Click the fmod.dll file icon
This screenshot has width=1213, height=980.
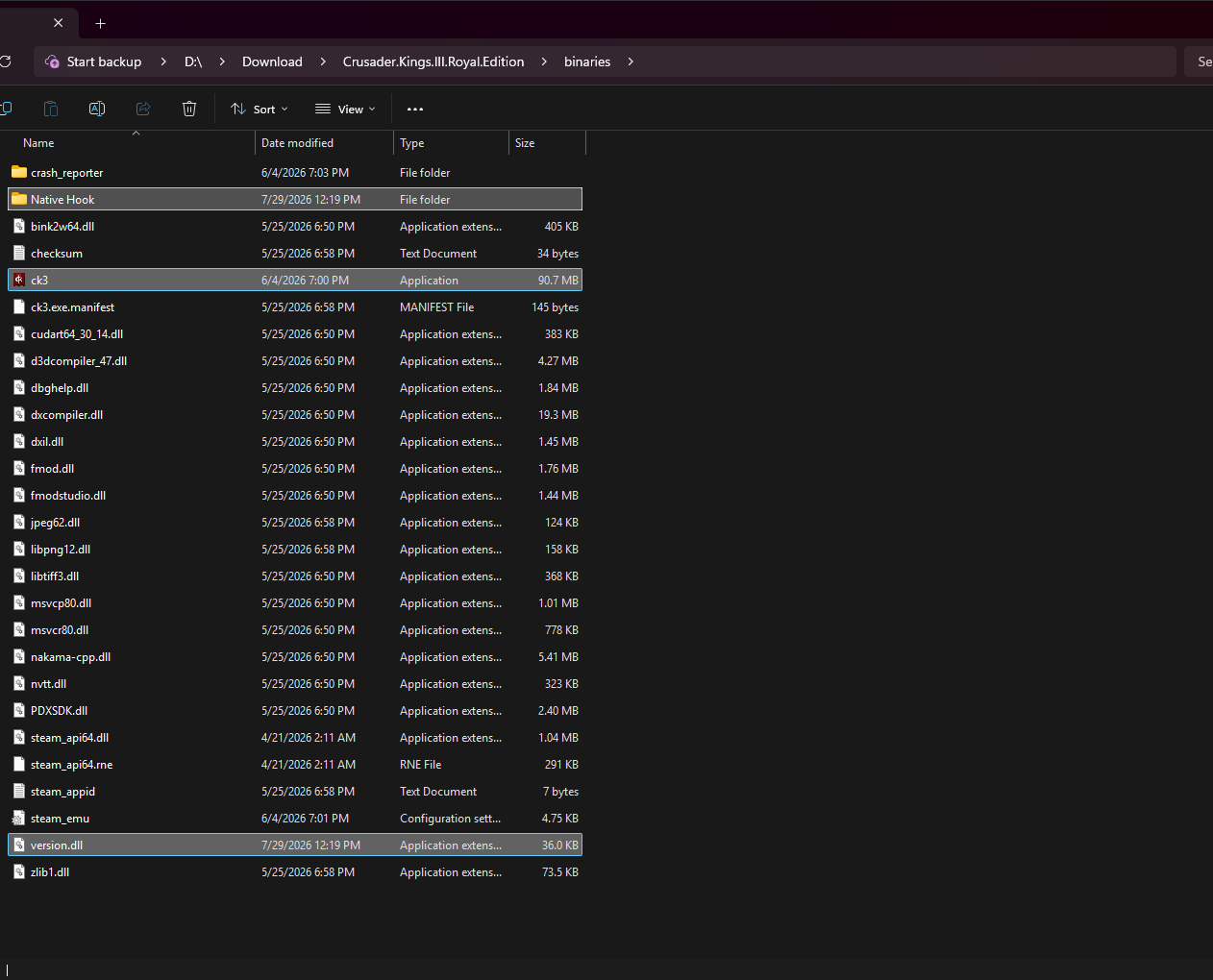(19, 469)
